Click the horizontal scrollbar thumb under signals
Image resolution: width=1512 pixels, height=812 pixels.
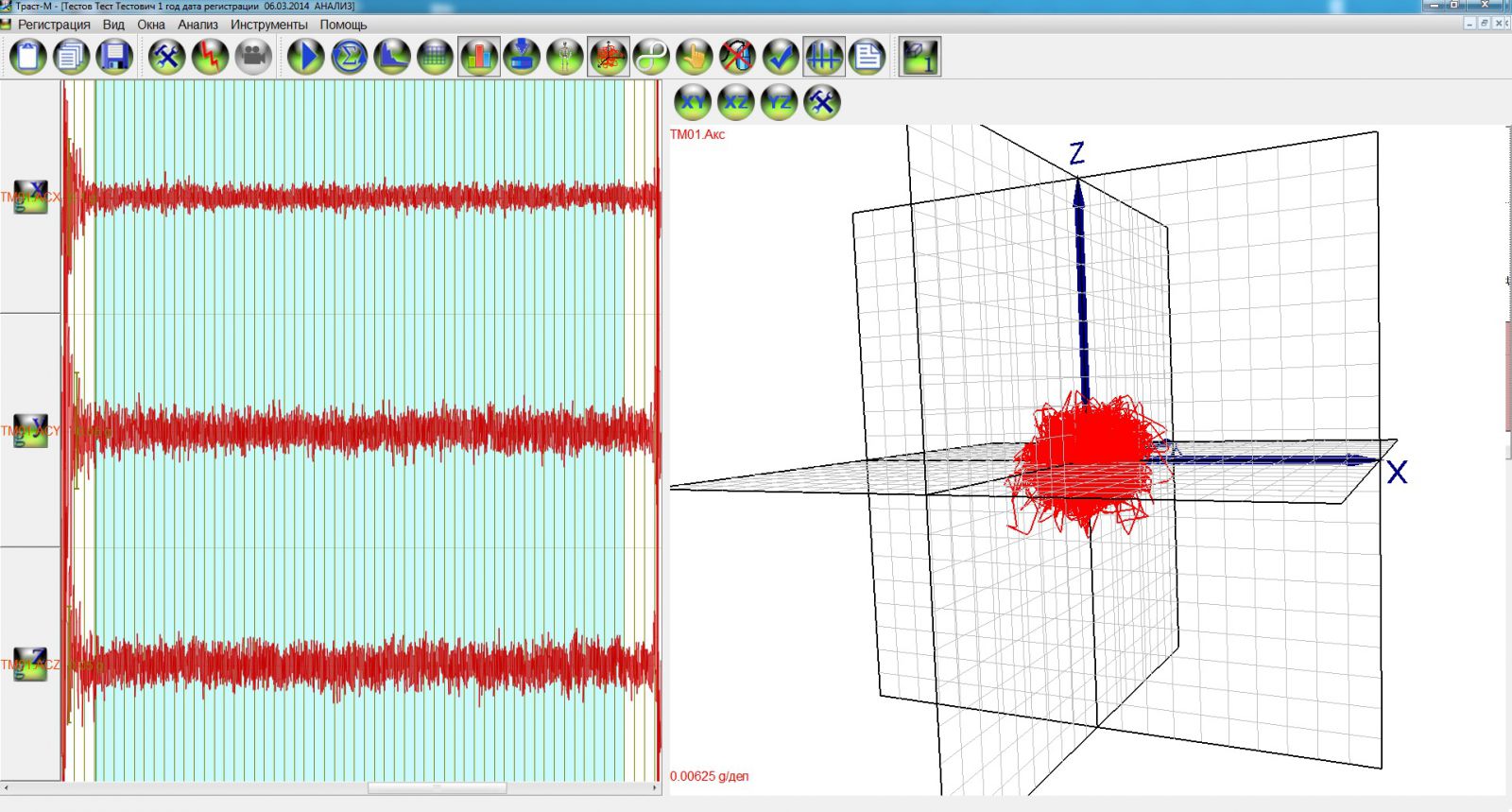tap(437, 787)
